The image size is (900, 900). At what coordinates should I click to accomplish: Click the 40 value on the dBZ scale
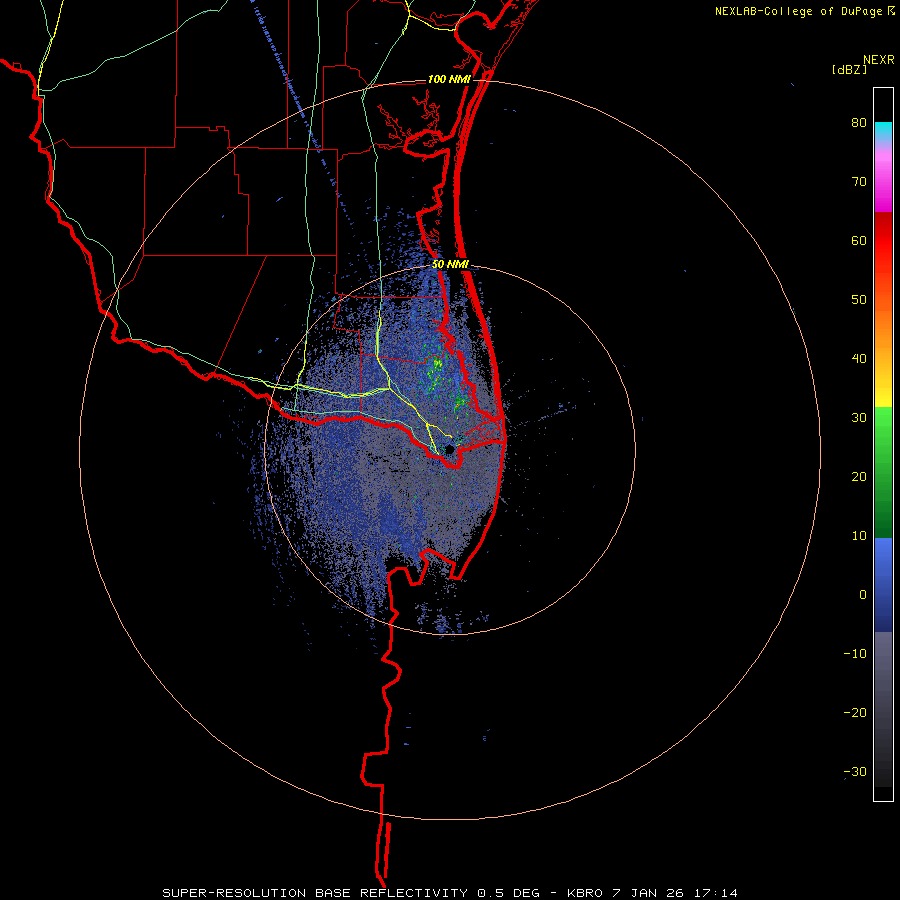tap(859, 359)
